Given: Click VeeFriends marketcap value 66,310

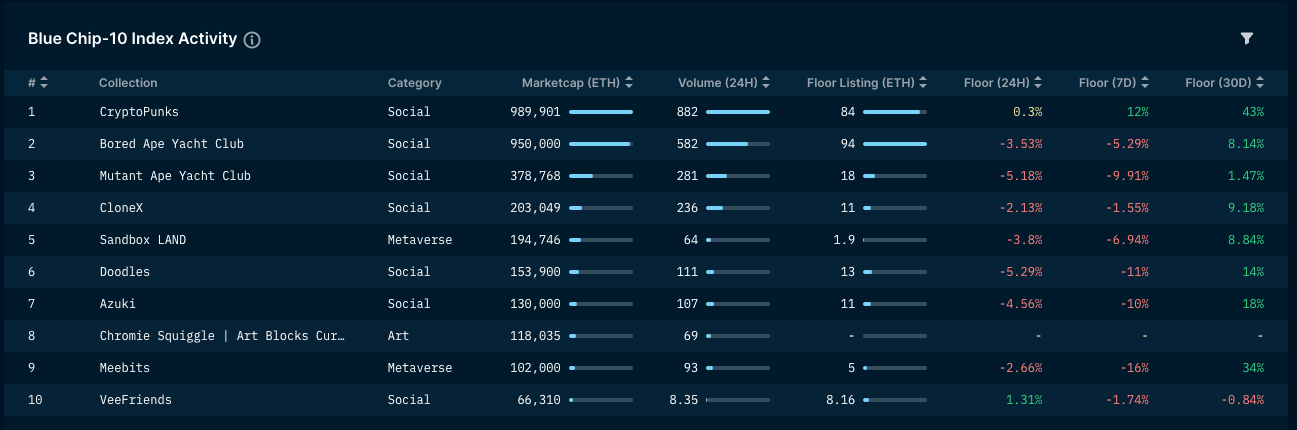Looking at the screenshot, I should [538, 400].
